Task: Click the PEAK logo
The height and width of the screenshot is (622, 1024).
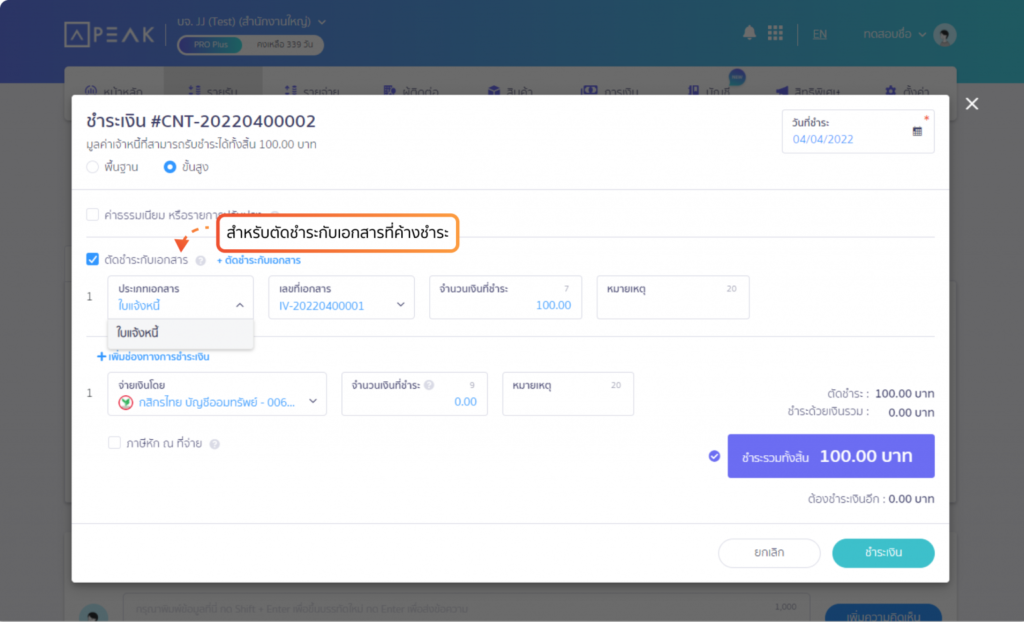Action: coord(110,35)
